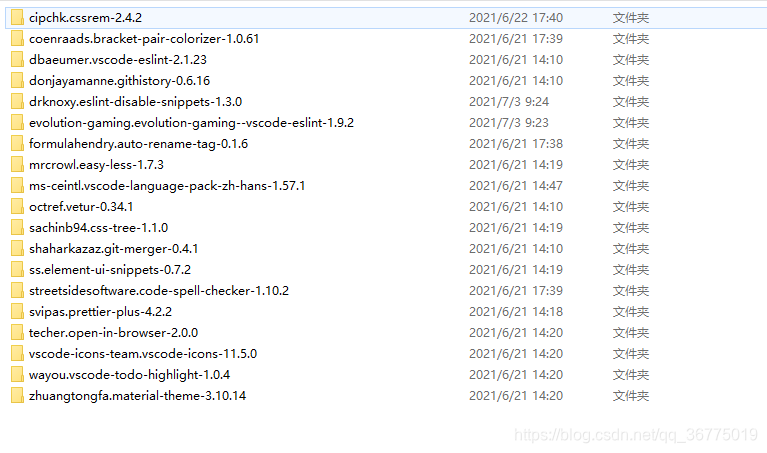
Task: Click the 2021/6/21 14:10 date for shaharkazaz.git-merger
Action: (516, 249)
